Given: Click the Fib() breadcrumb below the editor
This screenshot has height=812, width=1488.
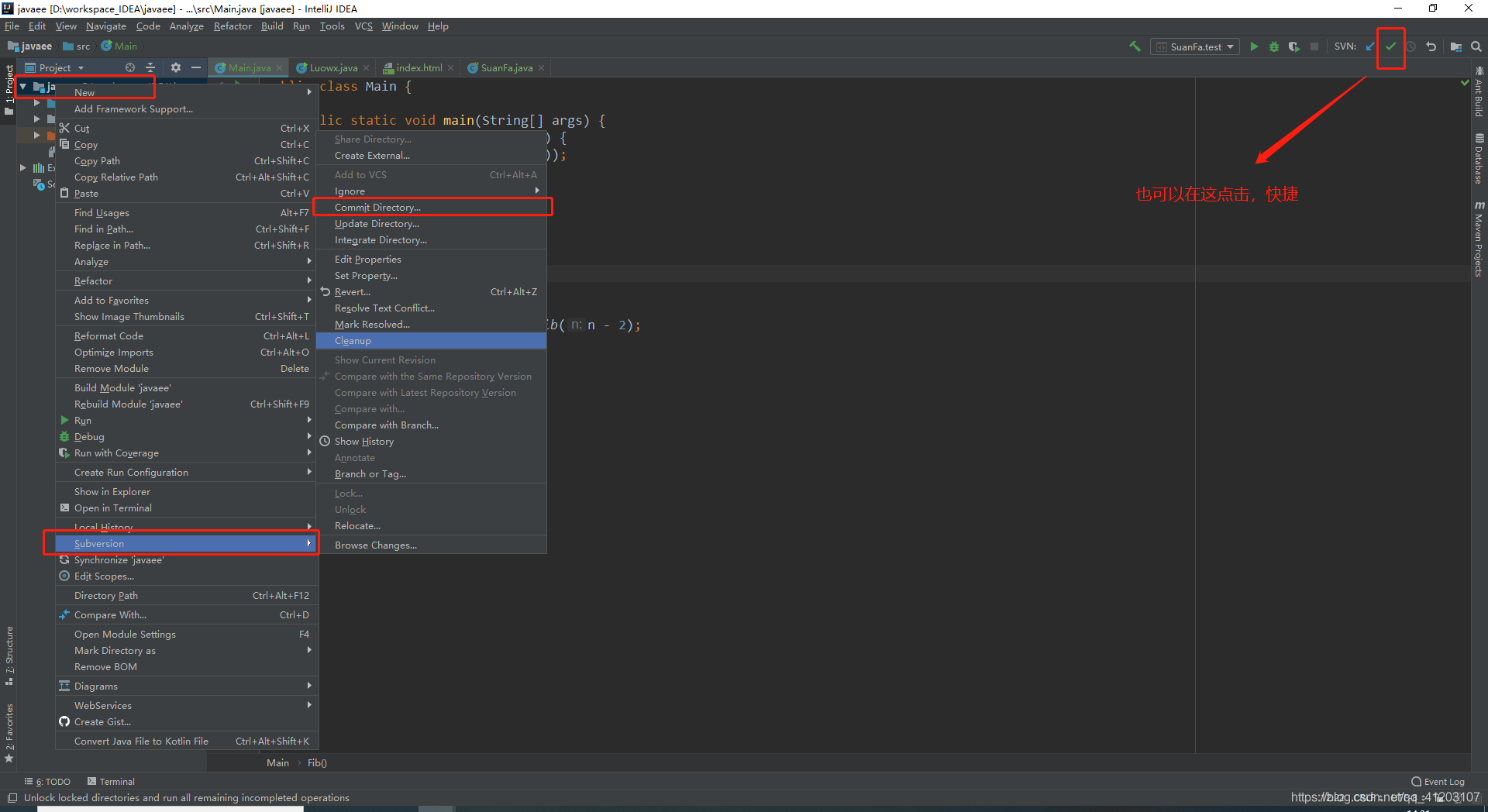Looking at the screenshot, I should [317, 763].
